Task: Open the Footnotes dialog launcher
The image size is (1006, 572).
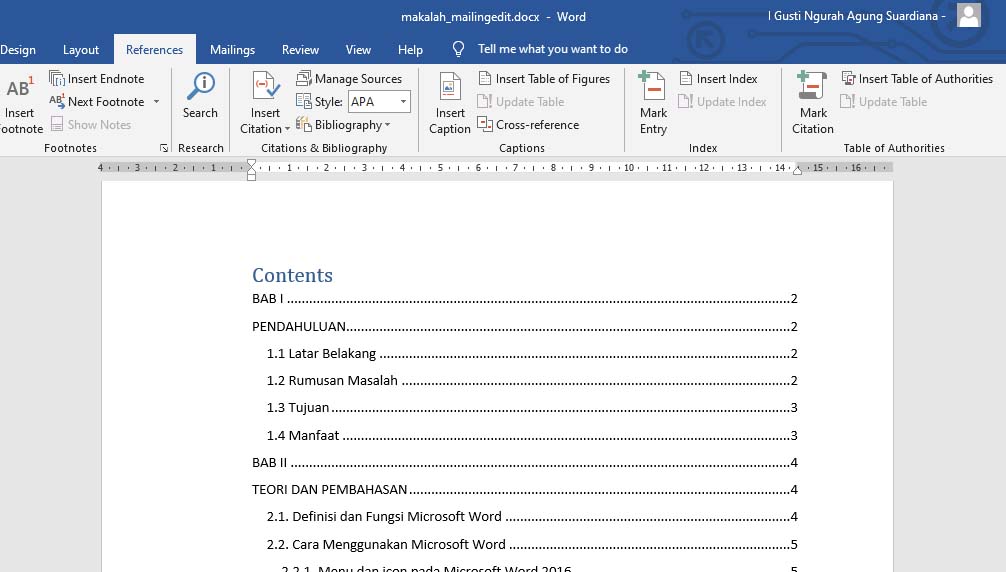Action: (164, 148)
